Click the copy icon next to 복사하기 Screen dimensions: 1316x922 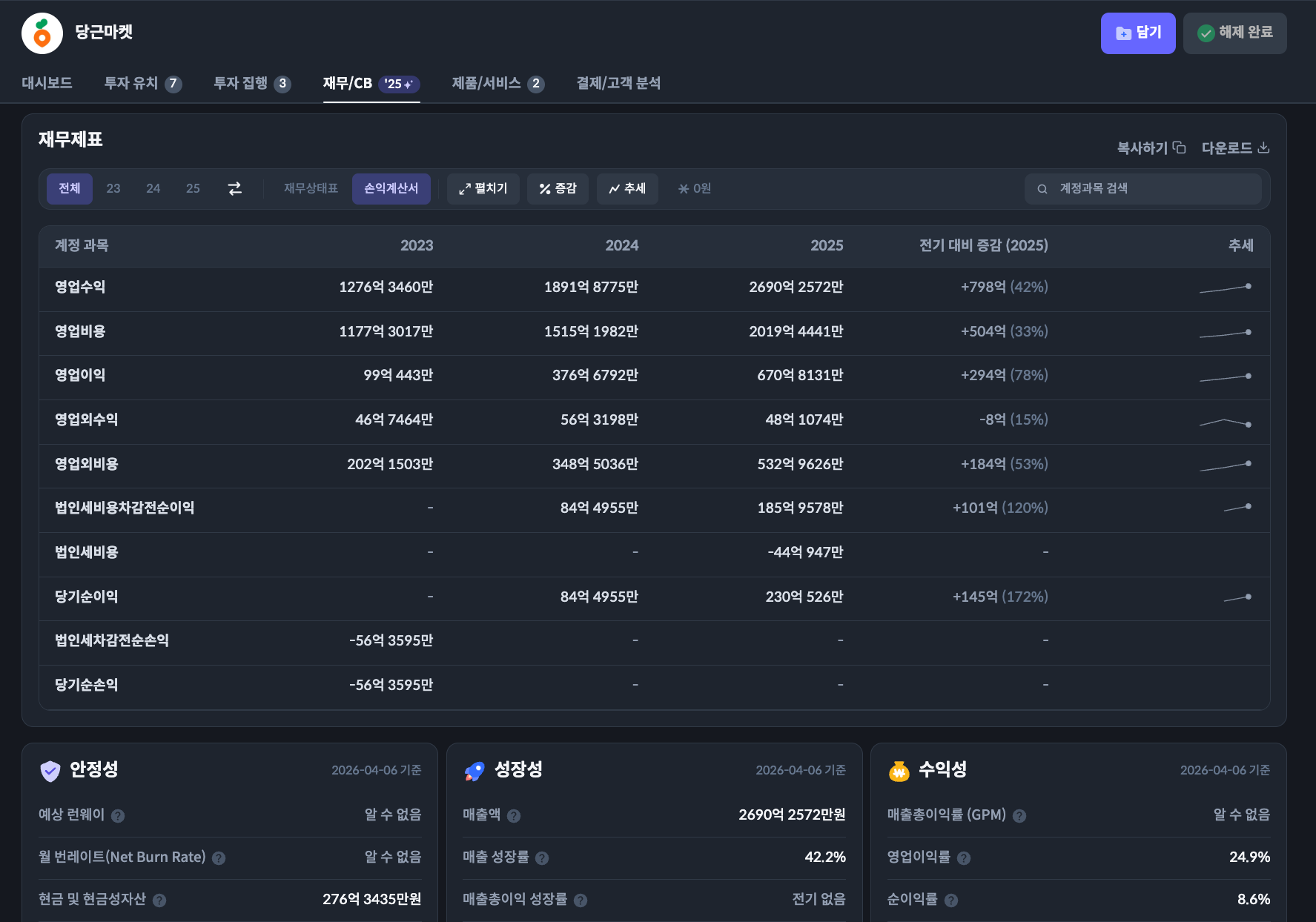(x=1179, y=147)
